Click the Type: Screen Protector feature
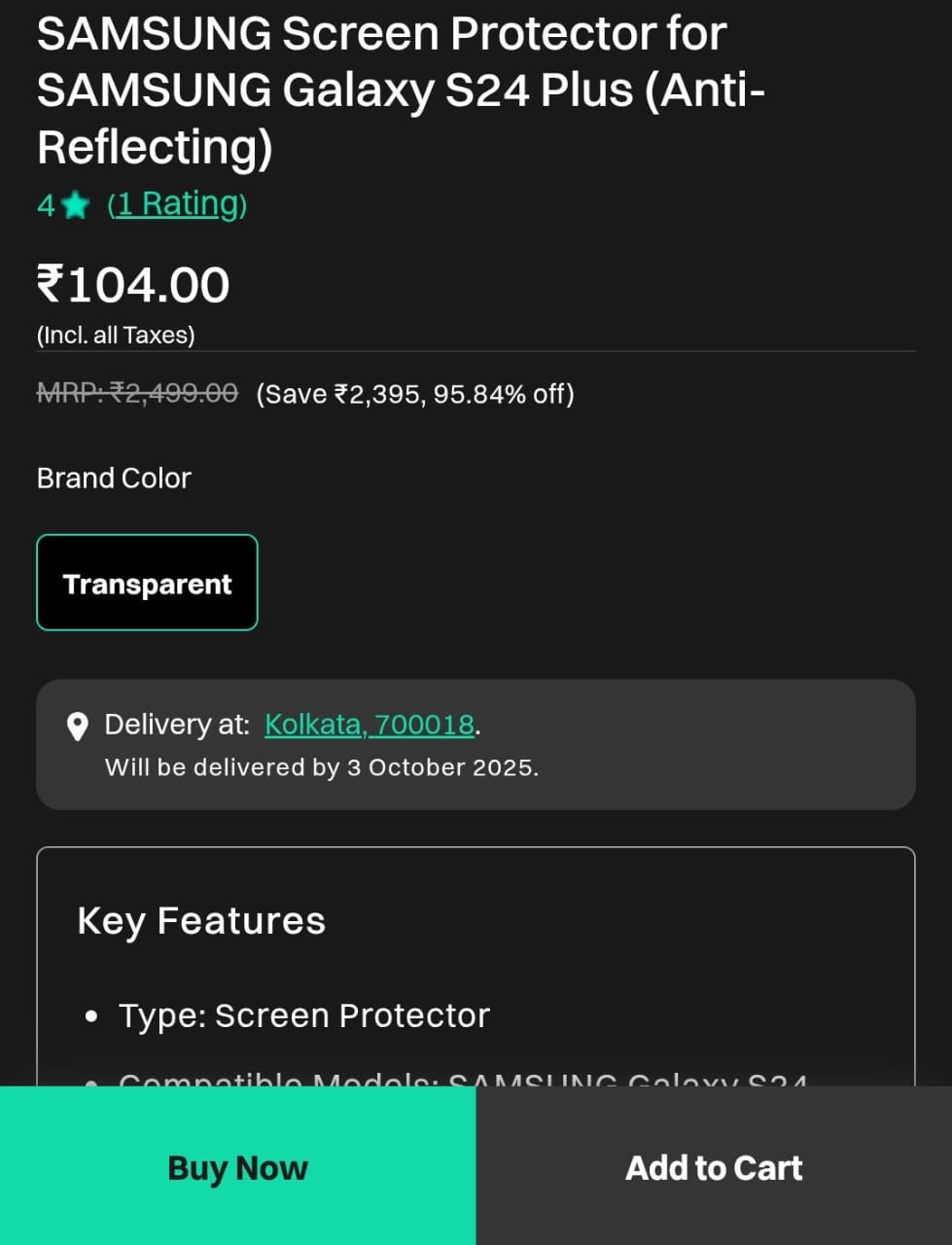The image size is (952, 1245). click(303, 1015)
